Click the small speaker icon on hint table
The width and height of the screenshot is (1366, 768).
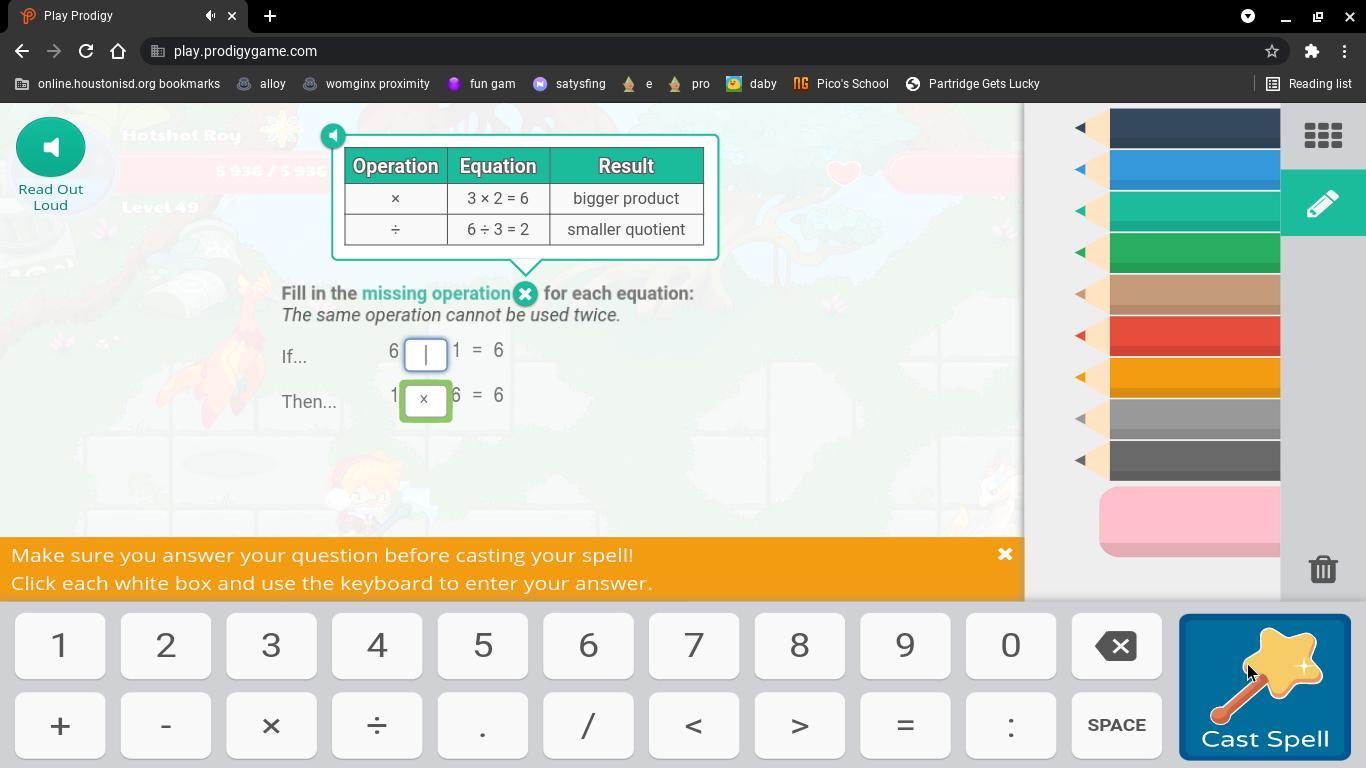pos(333,135)
